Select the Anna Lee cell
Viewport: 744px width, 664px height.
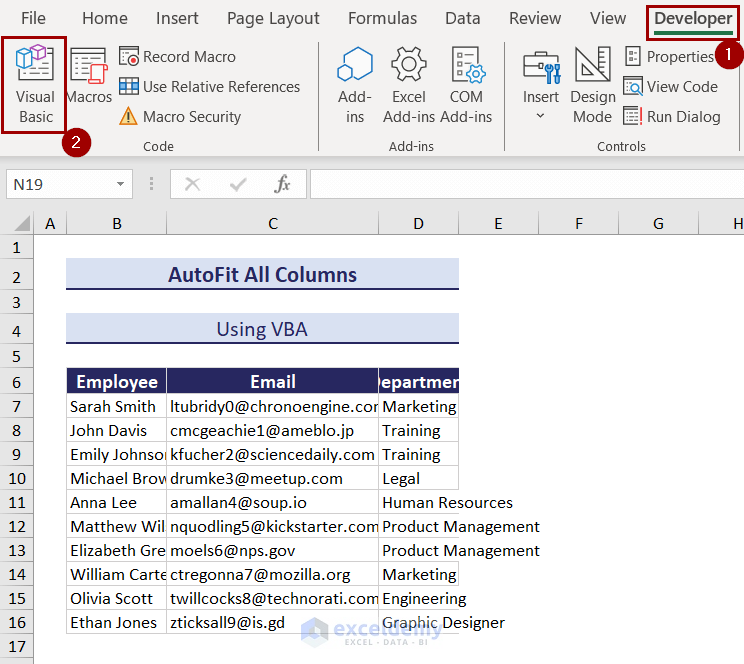coord(117,502)
